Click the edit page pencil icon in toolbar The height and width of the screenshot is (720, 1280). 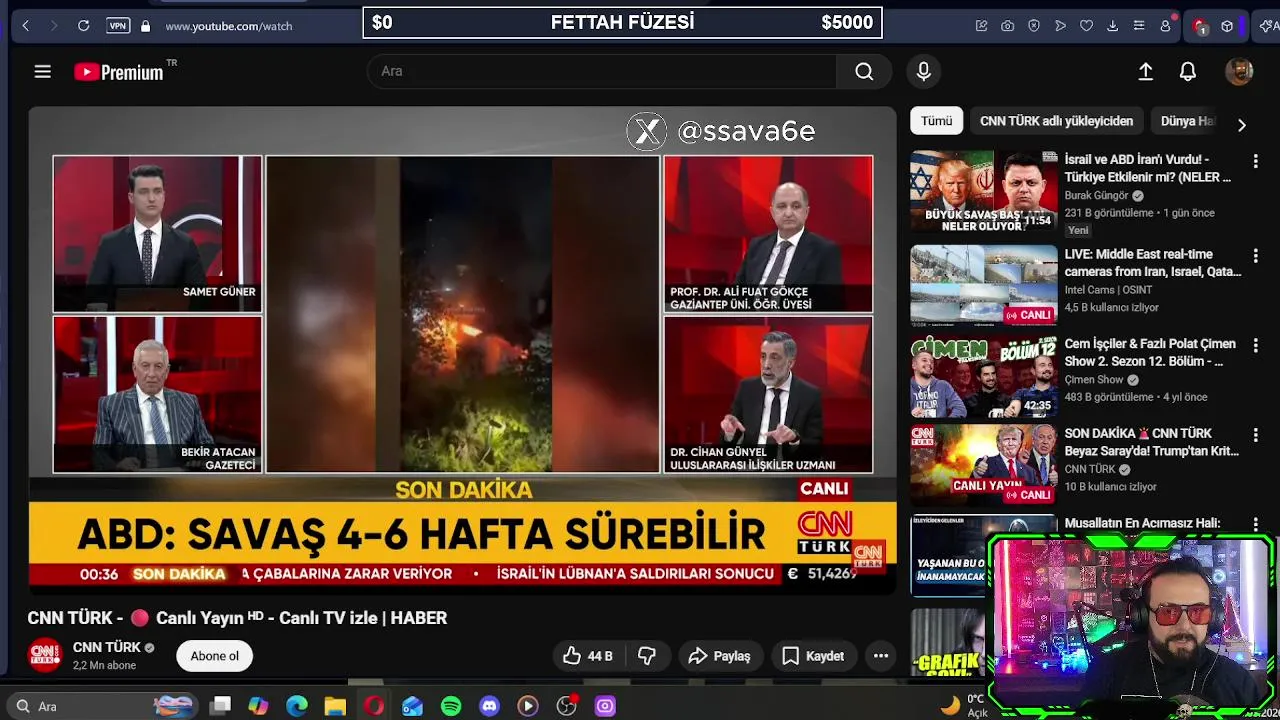tap(981, 26)
